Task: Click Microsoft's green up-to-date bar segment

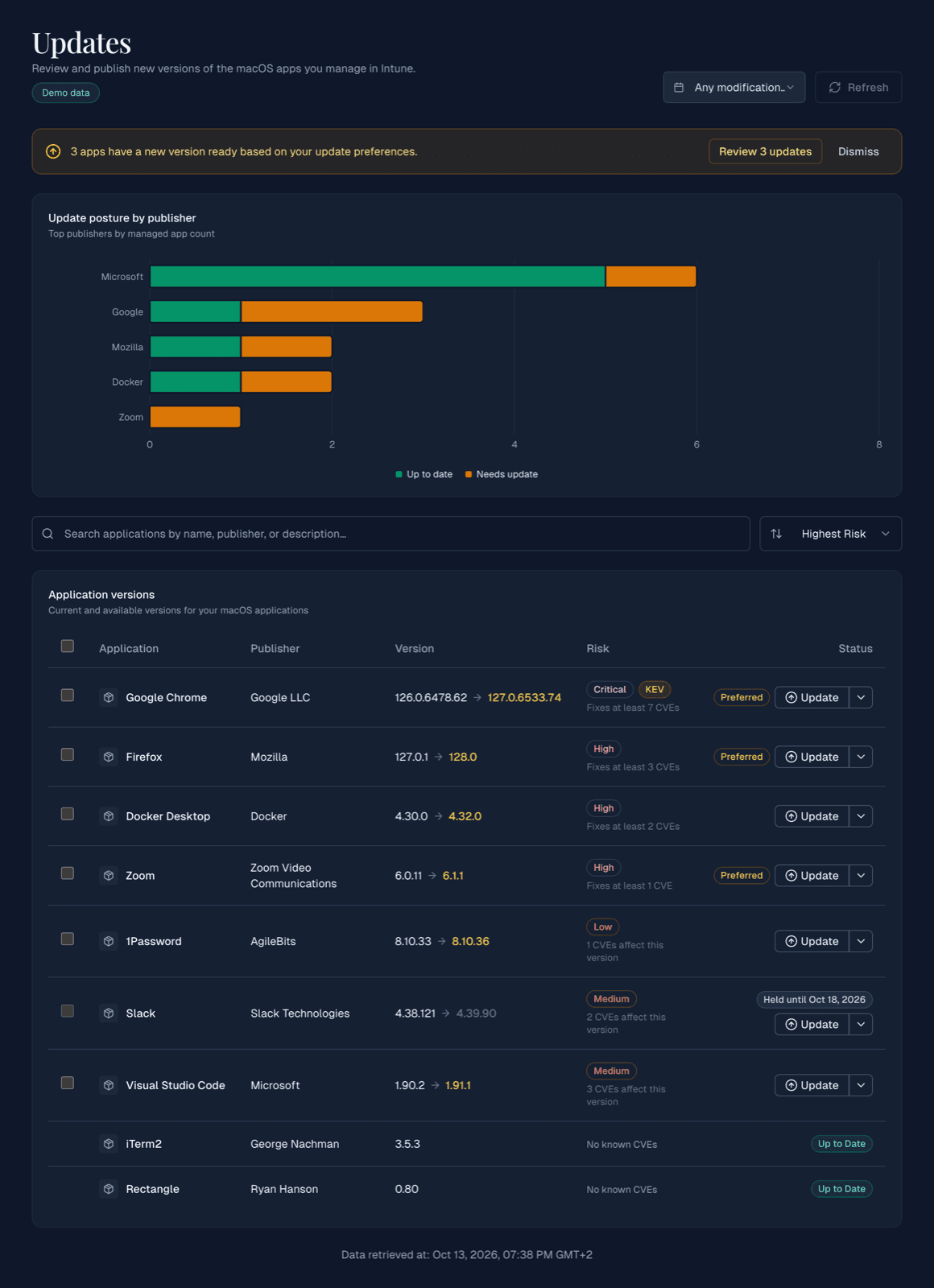Action: 378,276
